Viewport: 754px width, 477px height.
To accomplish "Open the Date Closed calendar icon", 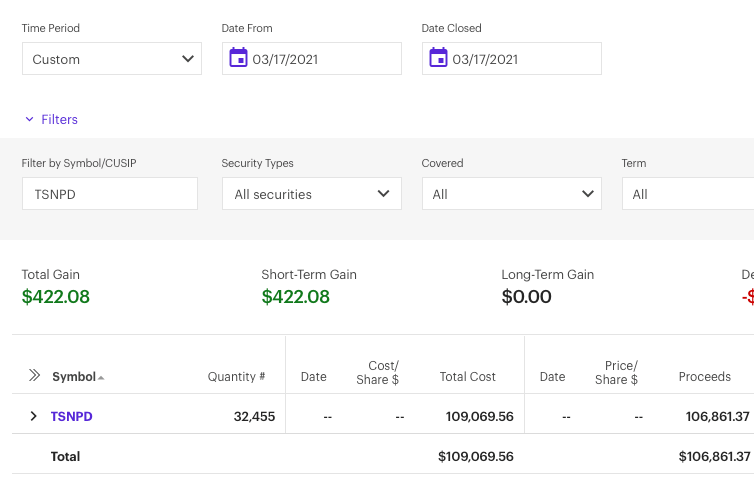I will [438, 58].
